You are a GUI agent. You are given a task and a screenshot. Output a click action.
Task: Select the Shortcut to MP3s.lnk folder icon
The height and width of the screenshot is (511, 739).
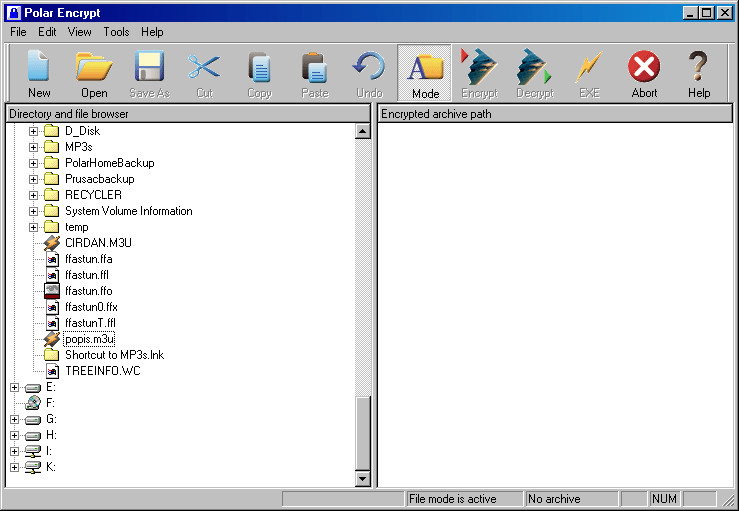coord(52,354)
